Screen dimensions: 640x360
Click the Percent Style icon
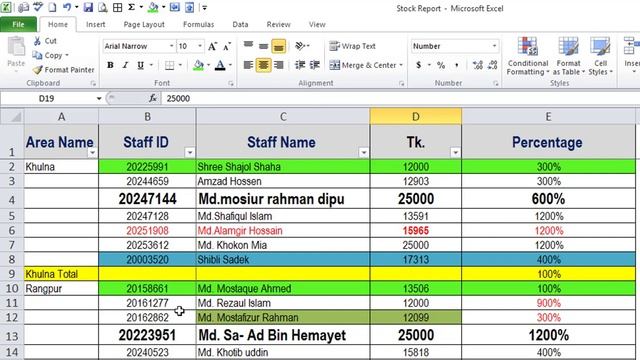[x=441, y=65]
